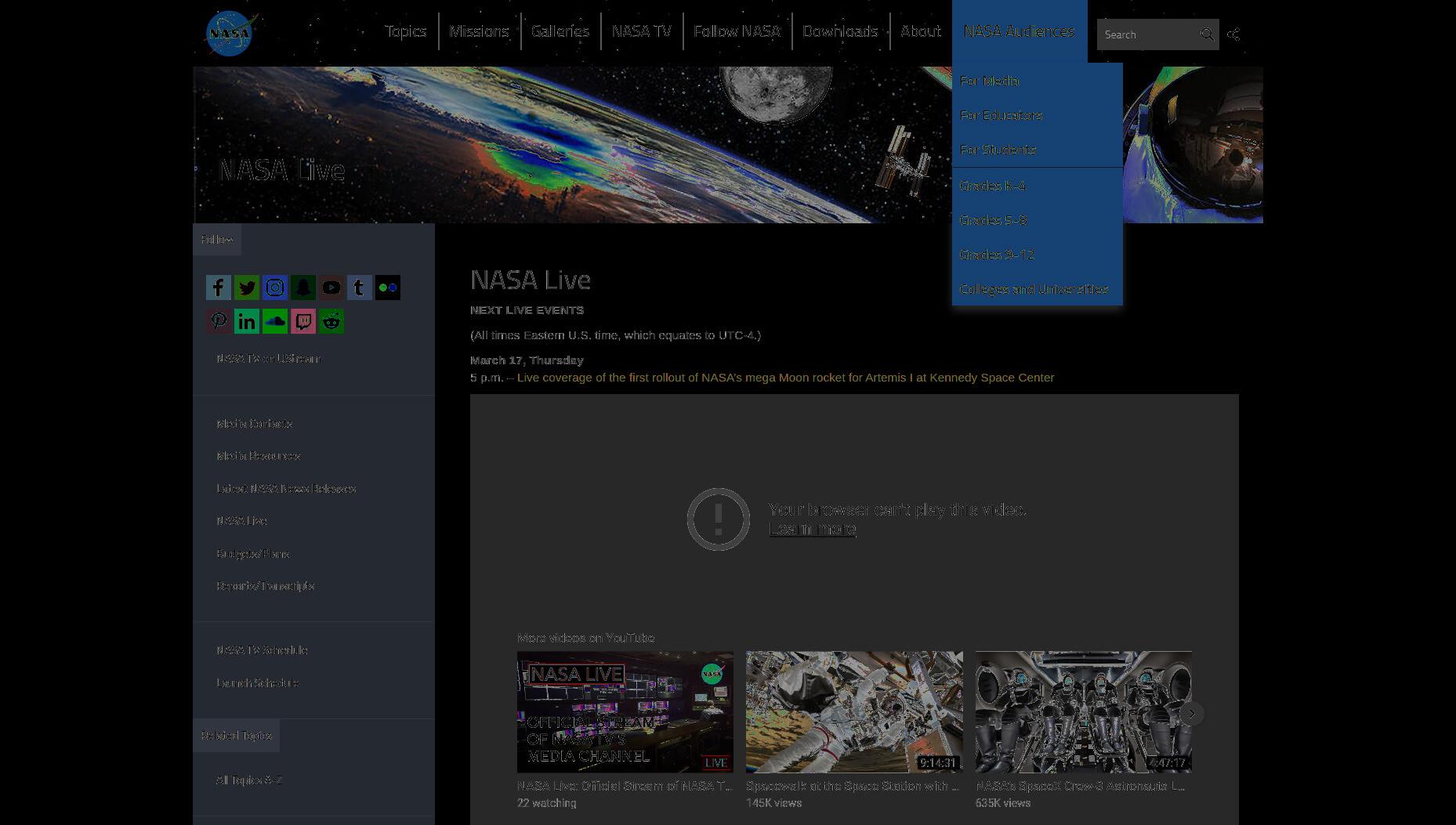Open All Topics A-Z link
This screenshot has width=1456, height=825.
click(249, 780)
